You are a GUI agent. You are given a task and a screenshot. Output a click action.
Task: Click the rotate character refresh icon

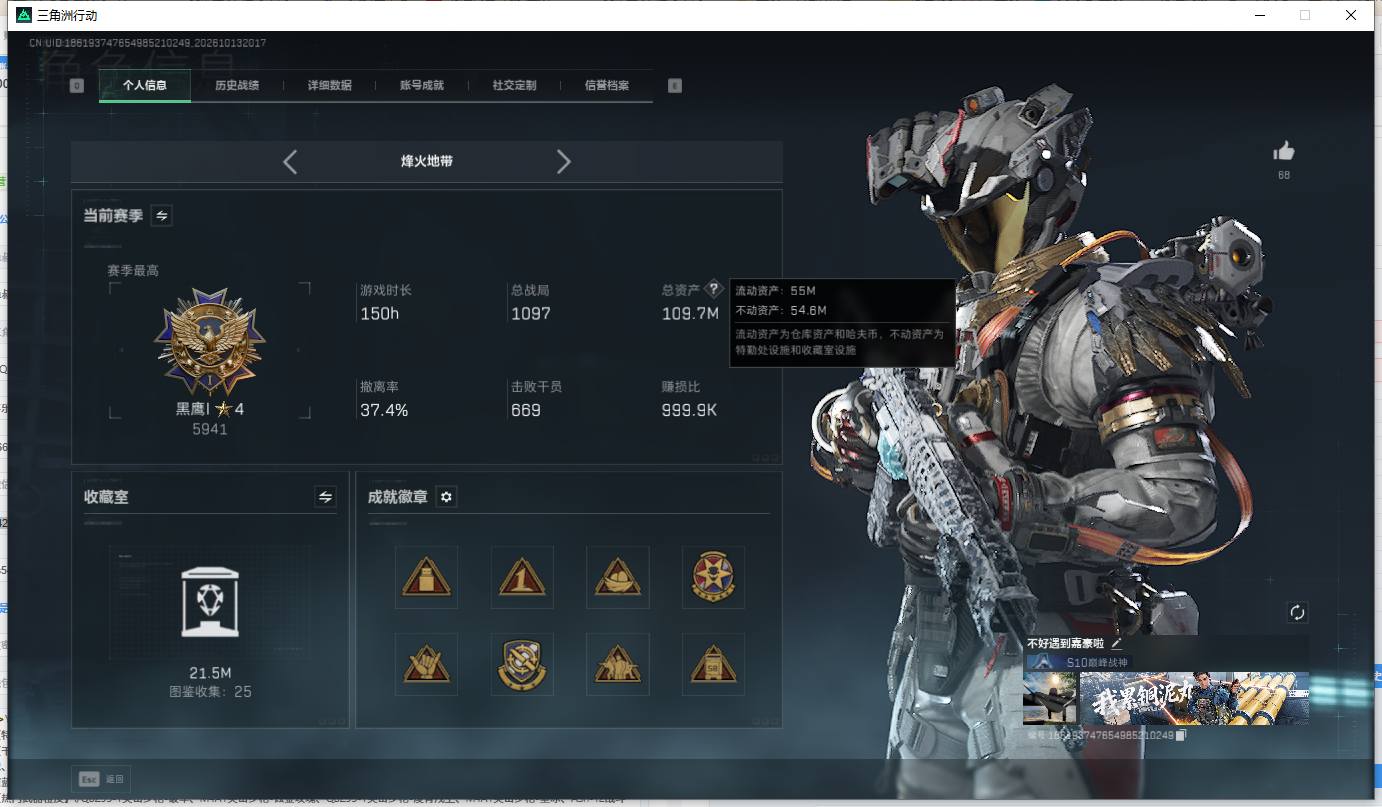[1297, 613]
